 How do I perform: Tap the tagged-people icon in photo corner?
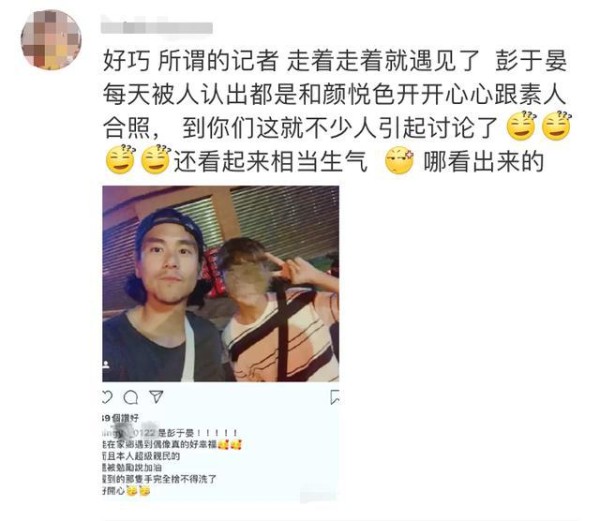pos(106,365)
